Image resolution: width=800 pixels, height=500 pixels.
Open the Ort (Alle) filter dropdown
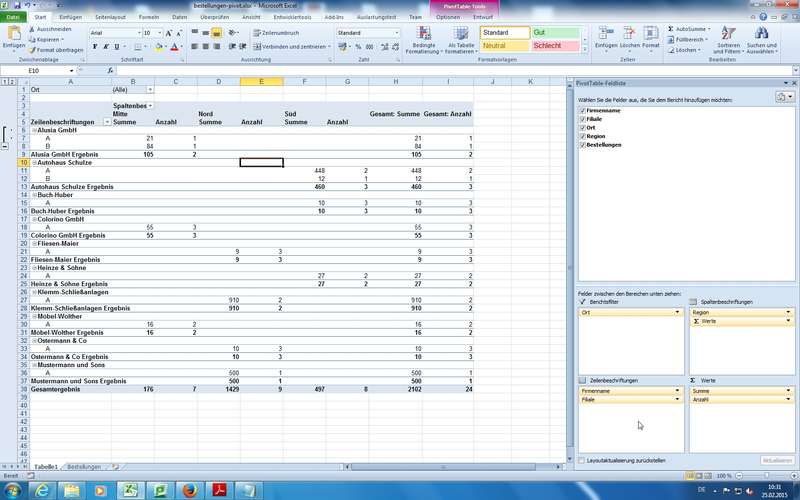[150, 89]
